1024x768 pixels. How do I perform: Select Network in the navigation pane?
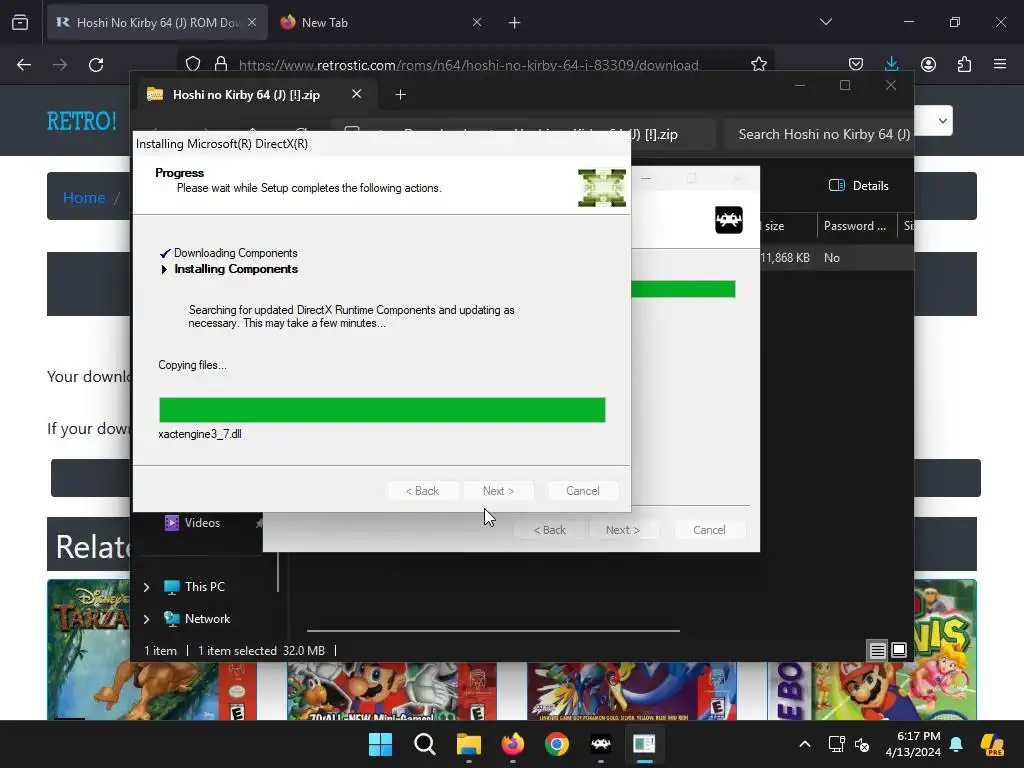coord(207,618)
